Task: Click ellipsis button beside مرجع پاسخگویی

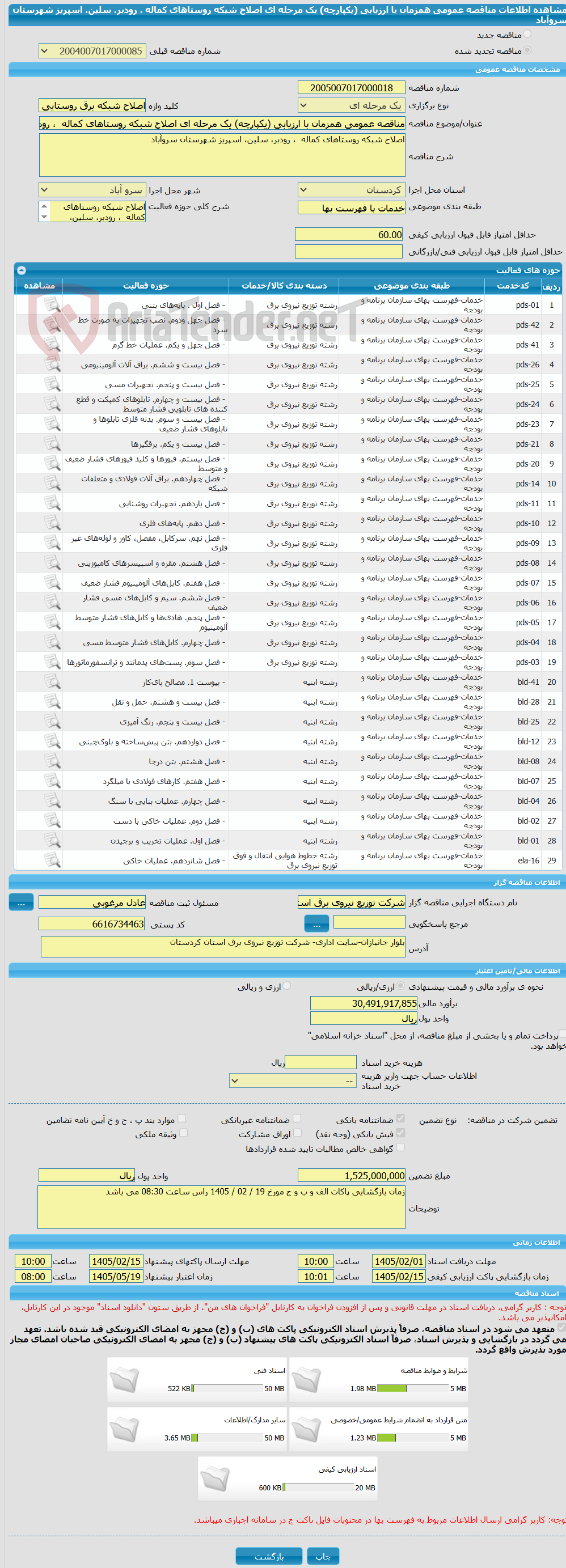Action: [316, 923]
